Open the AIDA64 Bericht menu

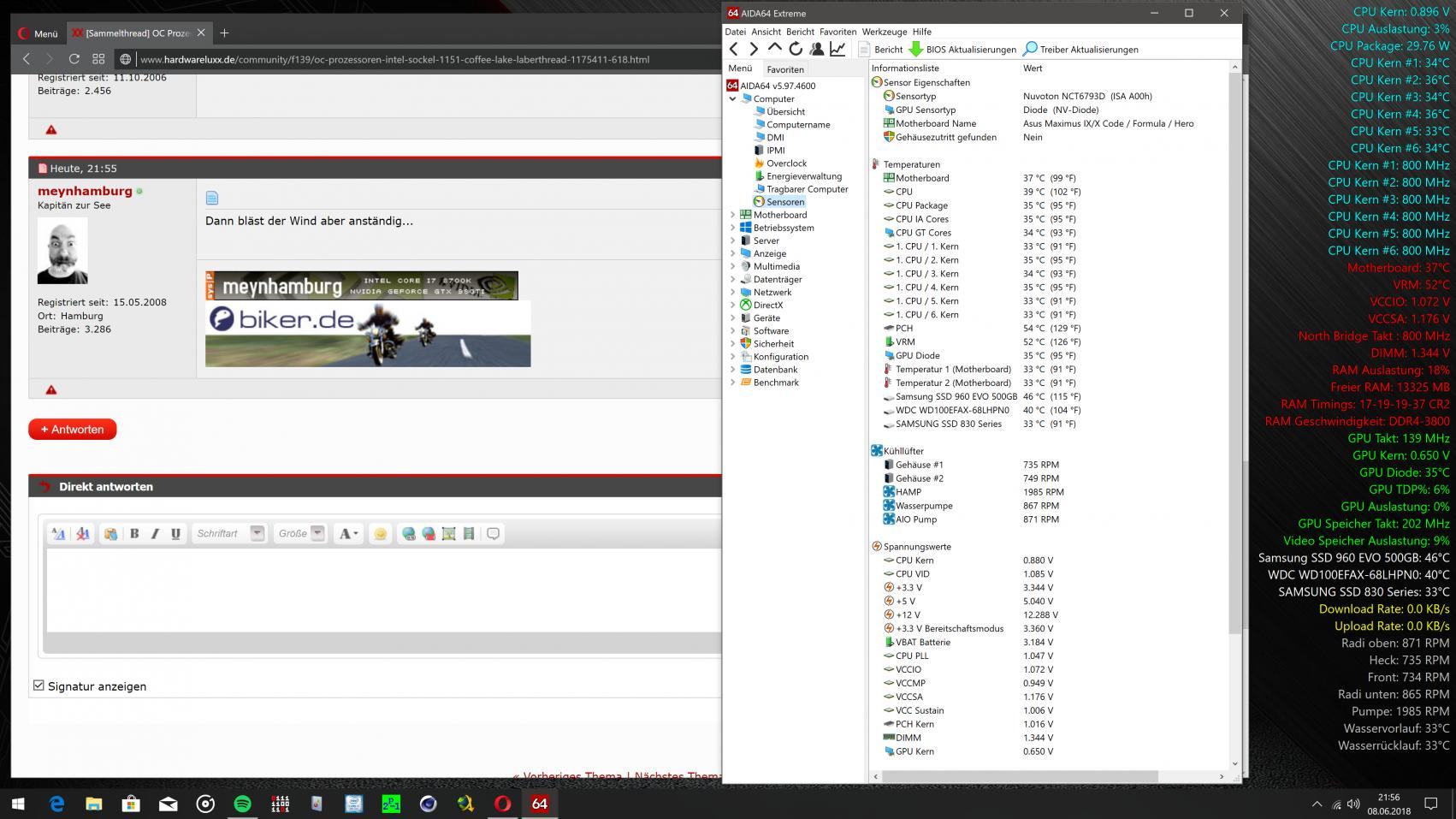pyautogui.click(x=800, y=32)
